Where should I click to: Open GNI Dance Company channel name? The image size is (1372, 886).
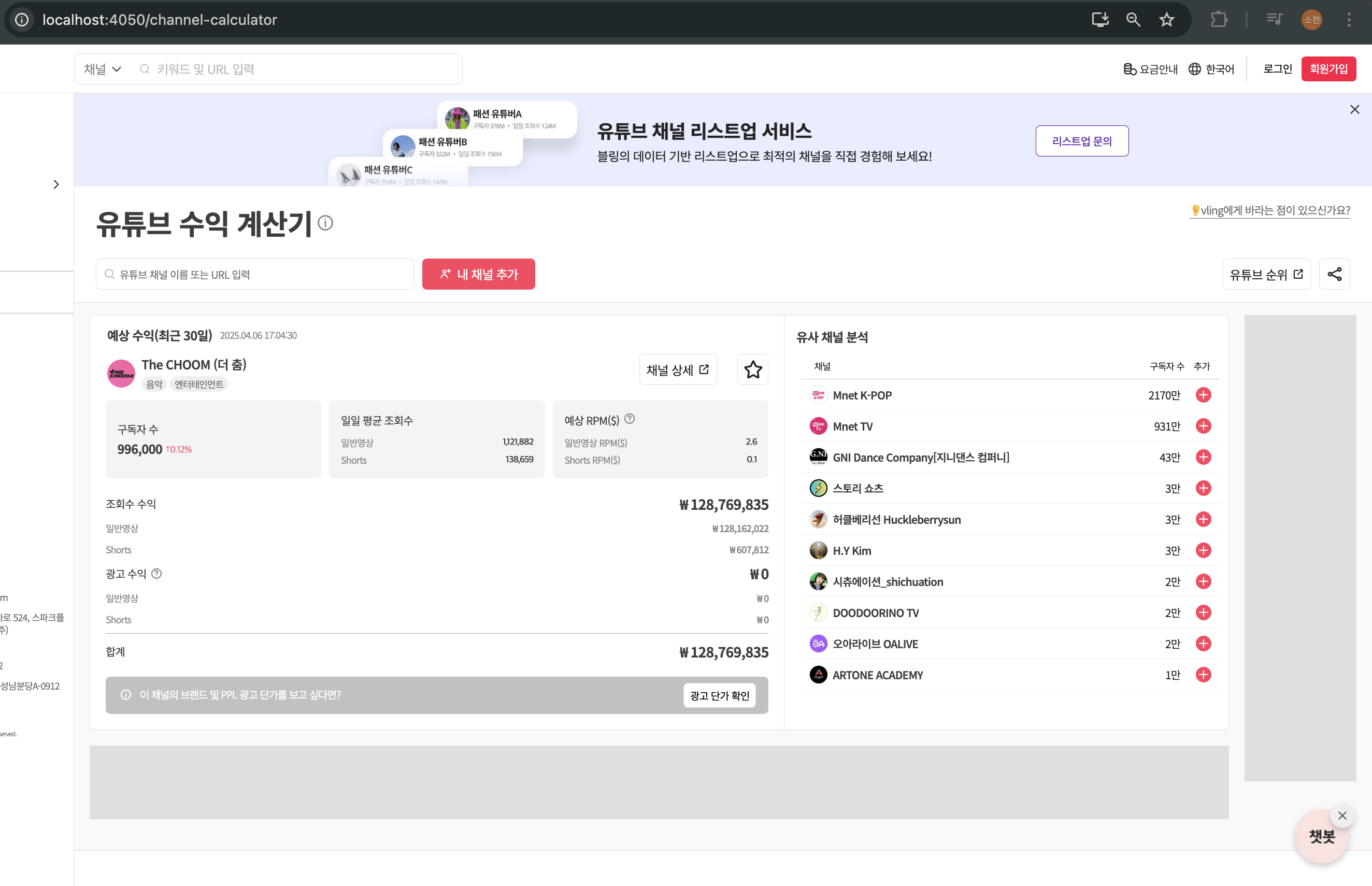(920, 458)
